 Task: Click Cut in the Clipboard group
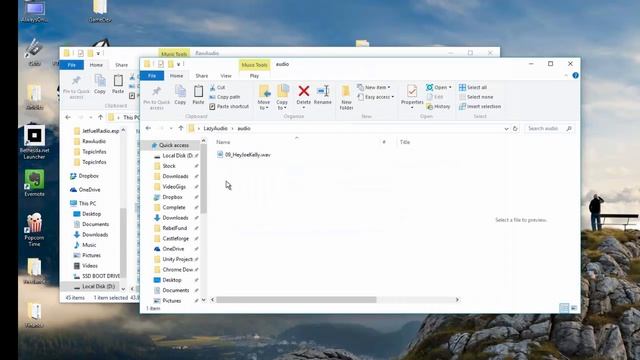[218, 87]
